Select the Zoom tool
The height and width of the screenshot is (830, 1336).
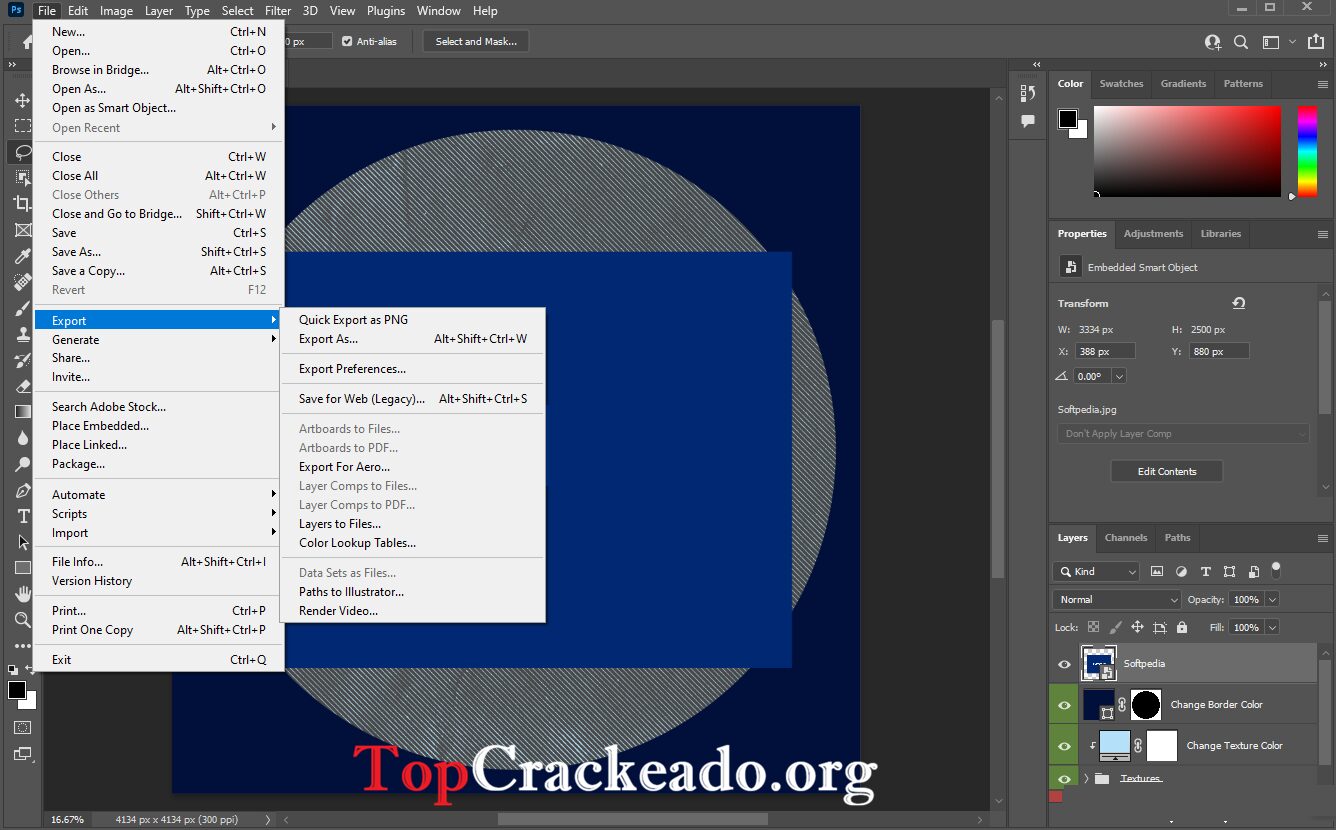click(x=22, y=619)
